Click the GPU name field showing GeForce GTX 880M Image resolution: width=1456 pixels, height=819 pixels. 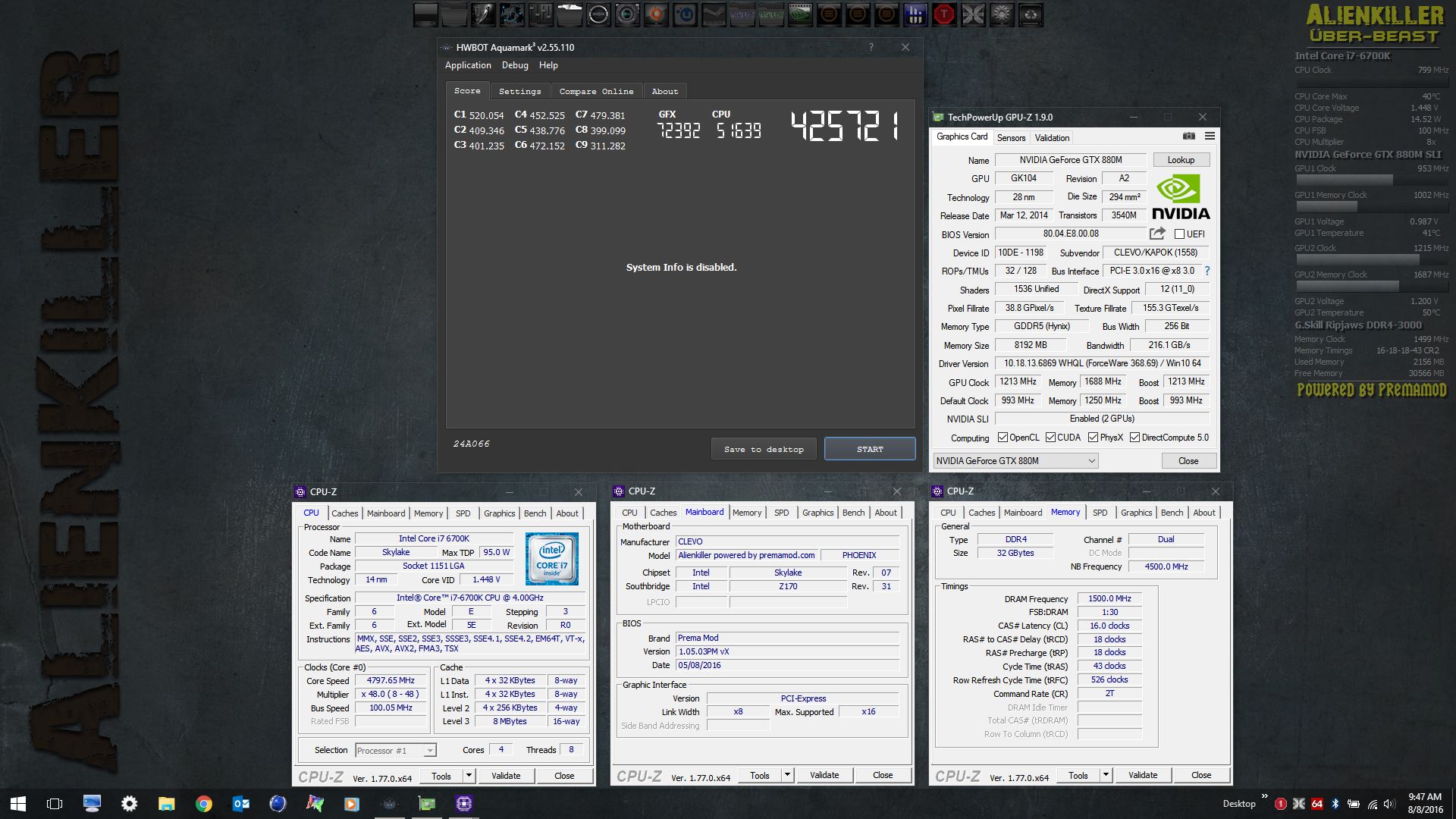coord(1070,160)
